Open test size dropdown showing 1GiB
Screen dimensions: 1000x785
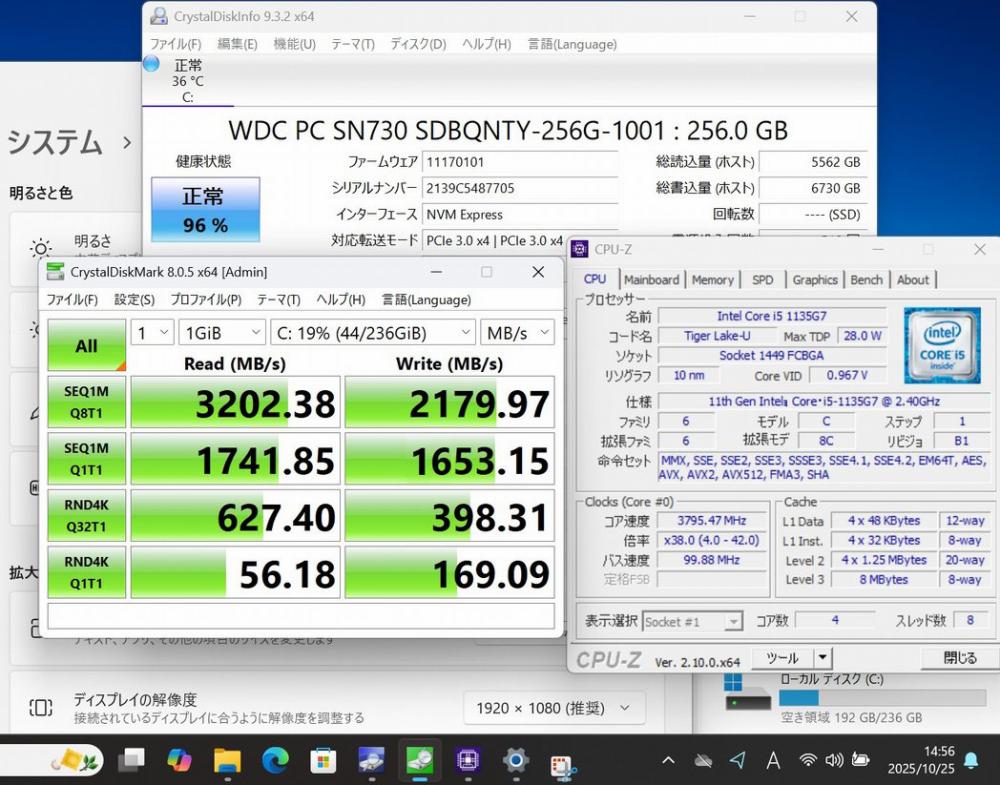coord(222,333)
